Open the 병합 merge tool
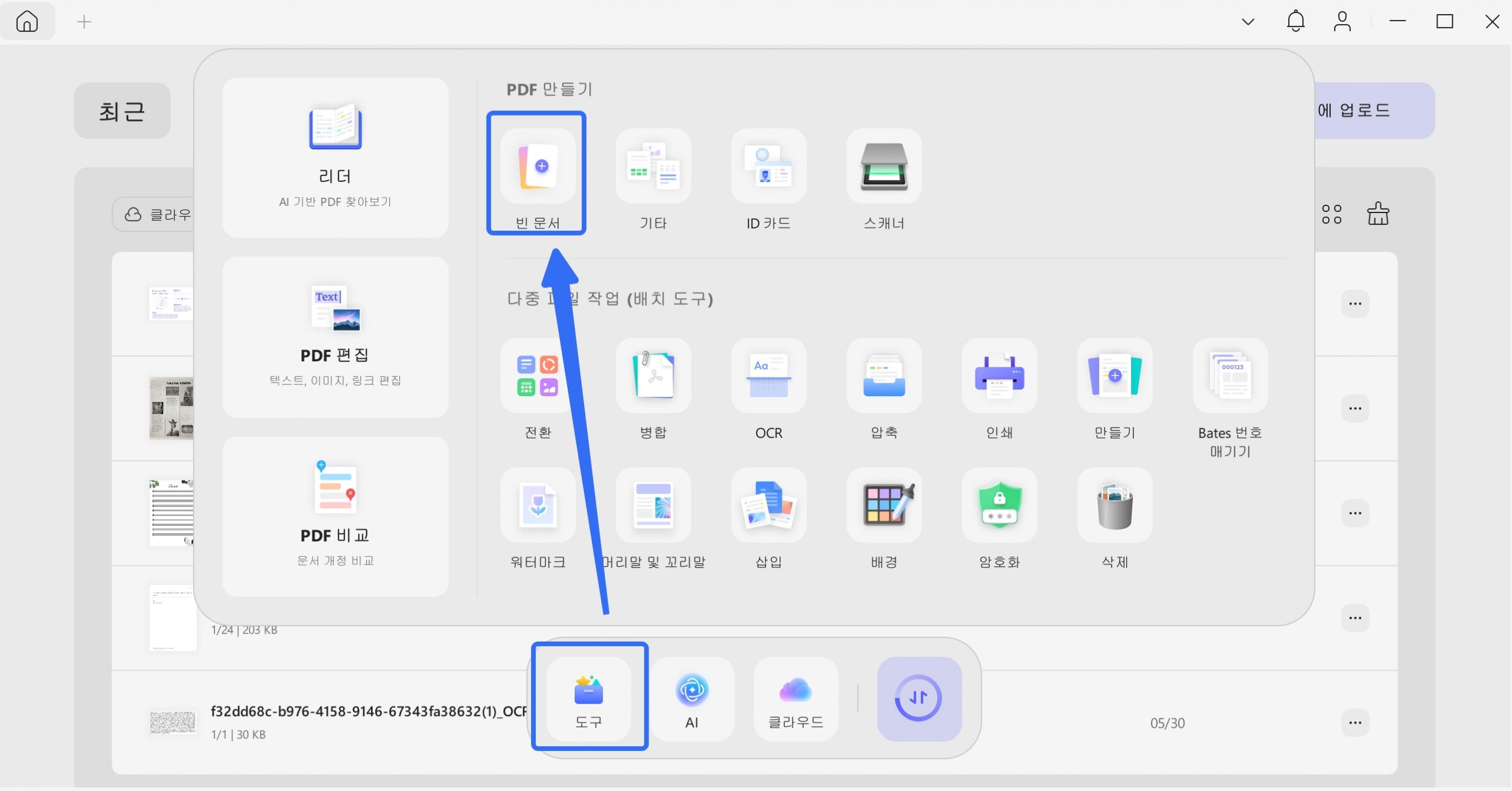1512x791 pixels. (x=653, y=376)
